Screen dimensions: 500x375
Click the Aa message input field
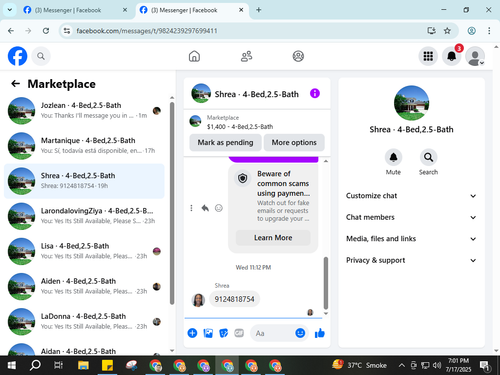273,333
